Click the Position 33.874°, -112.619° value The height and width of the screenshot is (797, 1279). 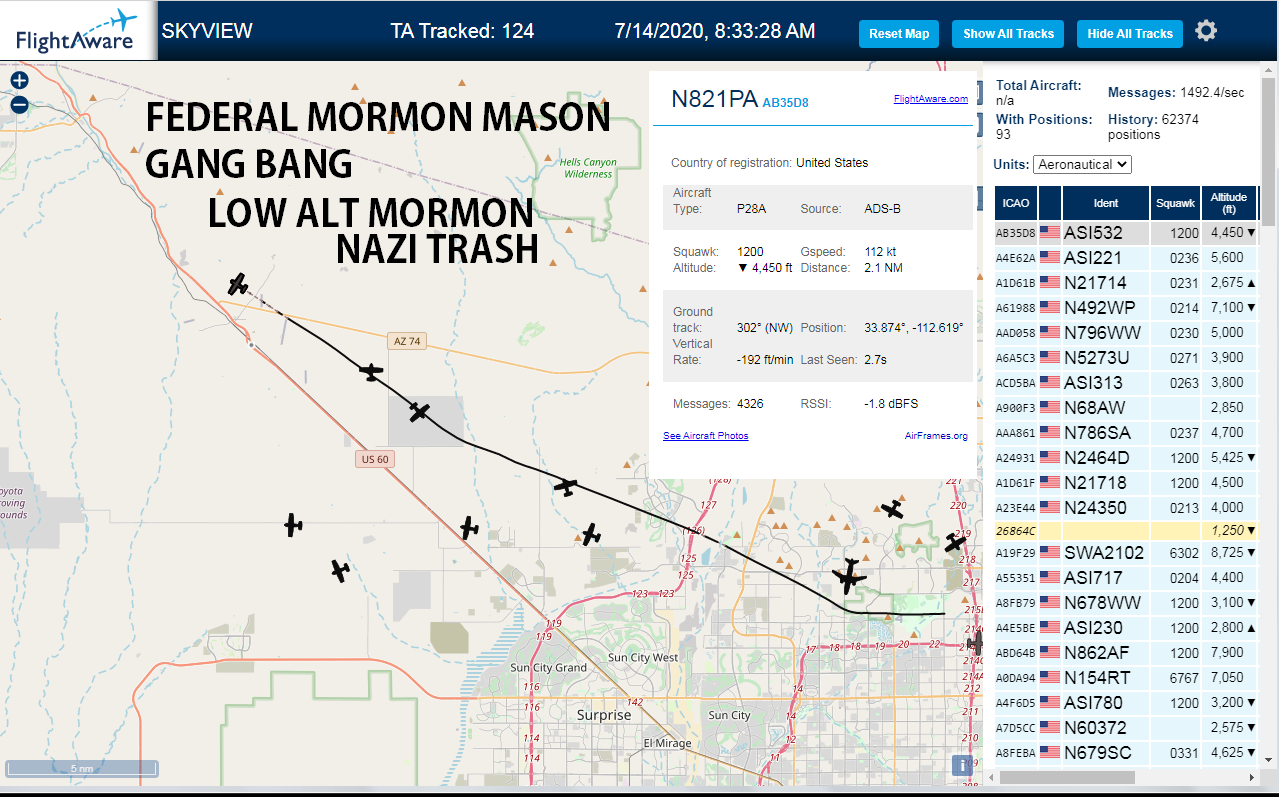click(x=912, y=328)
